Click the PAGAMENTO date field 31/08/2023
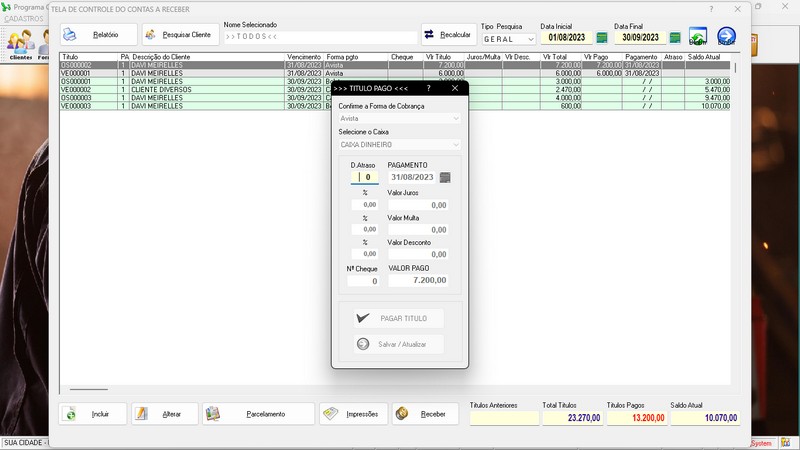 coord(412,177)
